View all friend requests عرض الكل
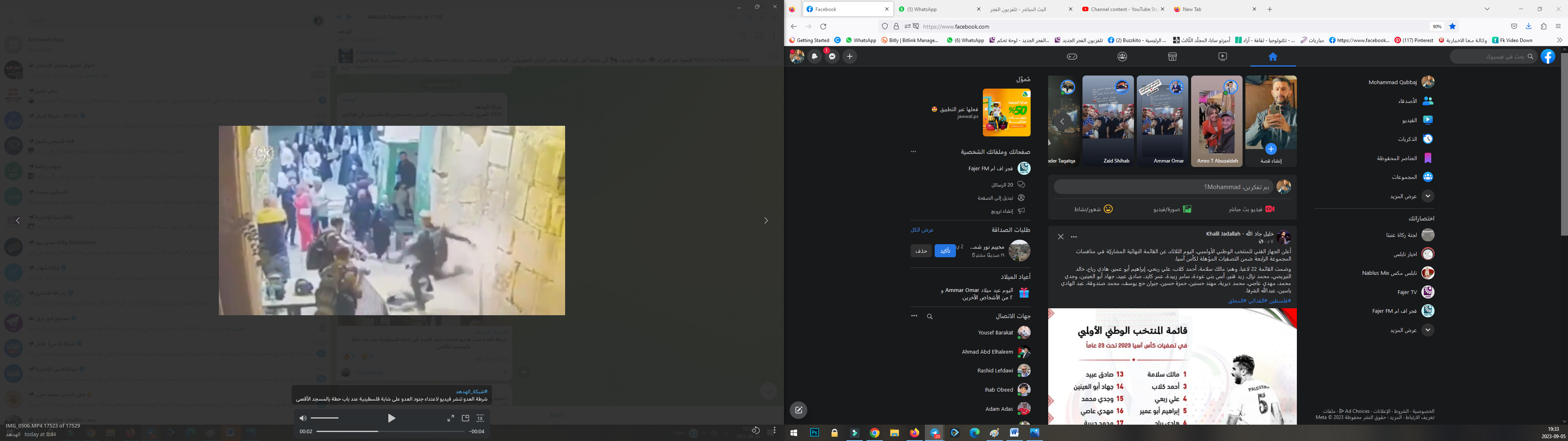This screenshot has height=441, width=1568. (x=922, y=229)
